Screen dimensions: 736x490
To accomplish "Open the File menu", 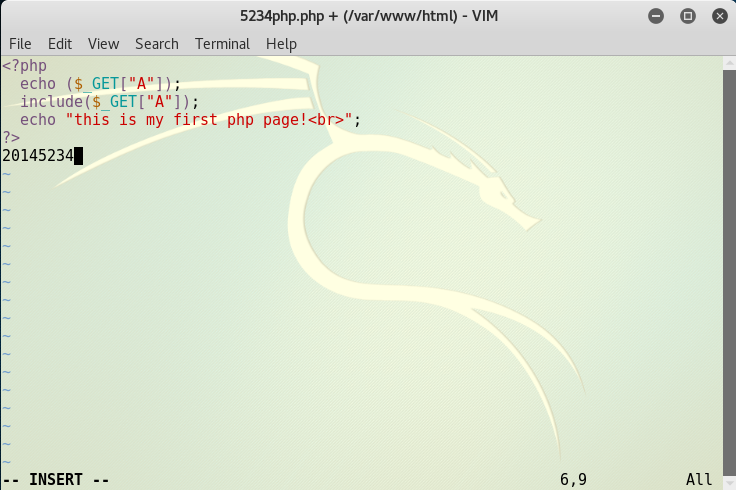I will tap(20, 44).
